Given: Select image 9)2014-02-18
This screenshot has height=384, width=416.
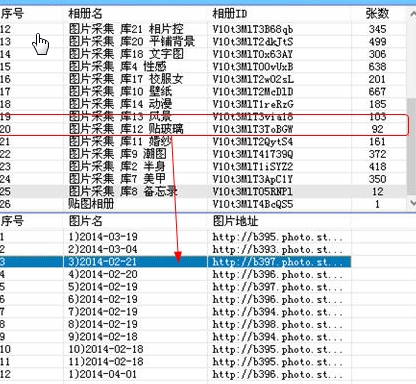Looking at the screenshot, I should pyautogui.click(x=103, y=337).
